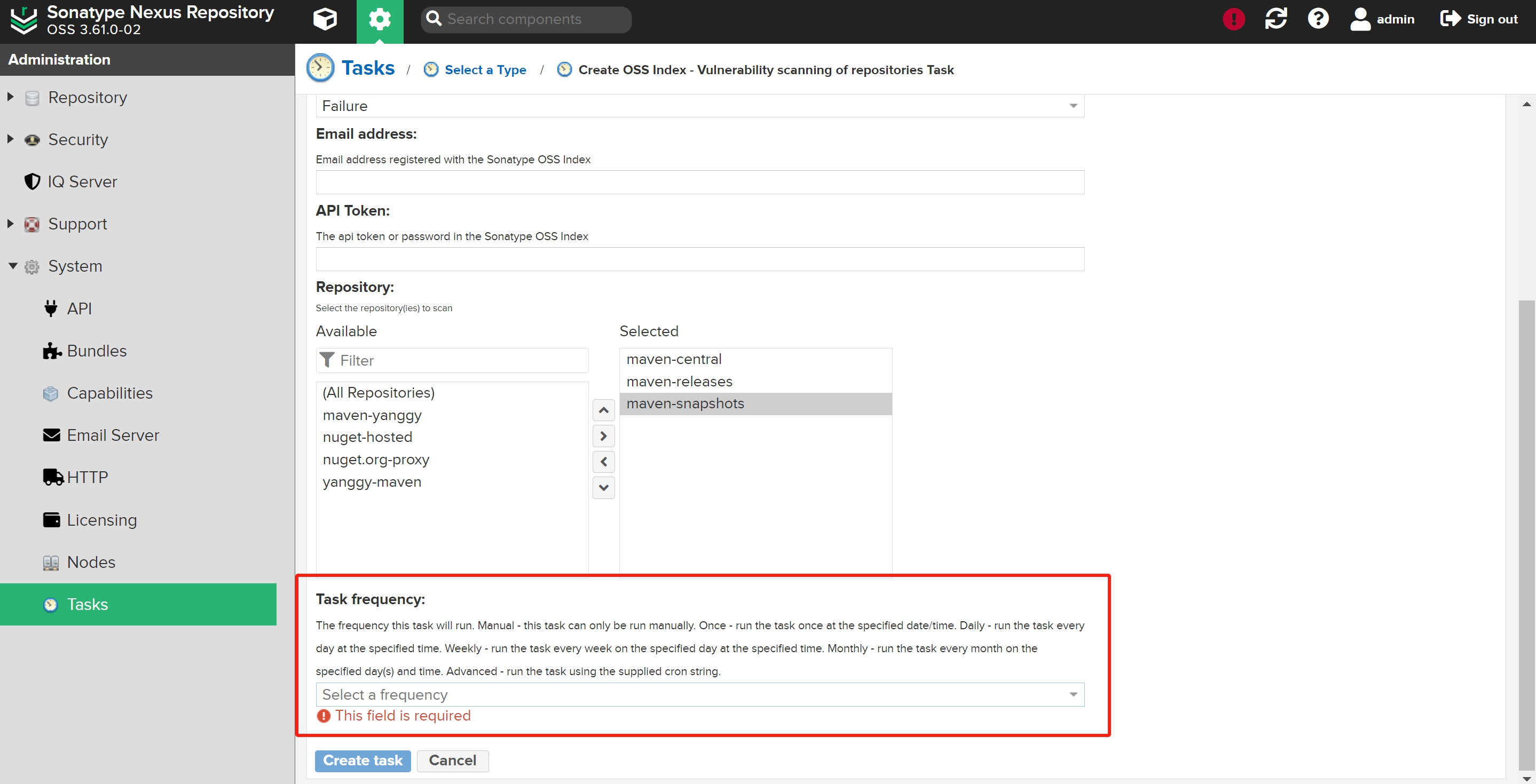
Task: Click left arrow to remove from Selected
Action: click(603, 462)
